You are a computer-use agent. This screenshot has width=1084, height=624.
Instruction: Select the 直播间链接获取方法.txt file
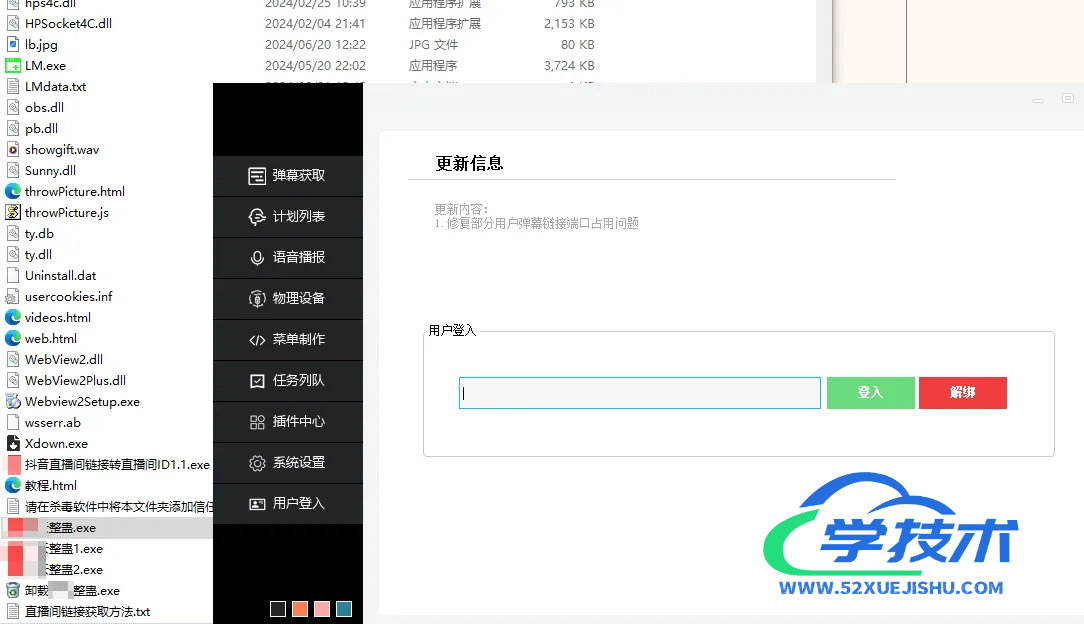[x=87, y=612]
